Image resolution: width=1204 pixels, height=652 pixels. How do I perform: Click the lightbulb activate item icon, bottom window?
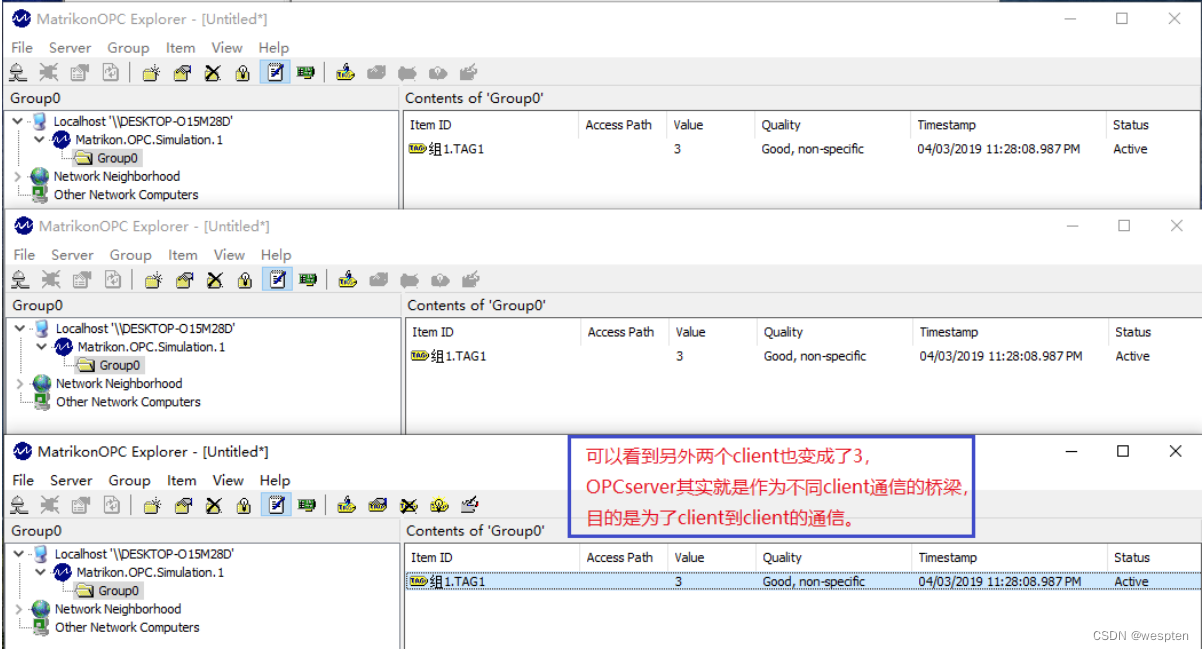tap(439, 505)
